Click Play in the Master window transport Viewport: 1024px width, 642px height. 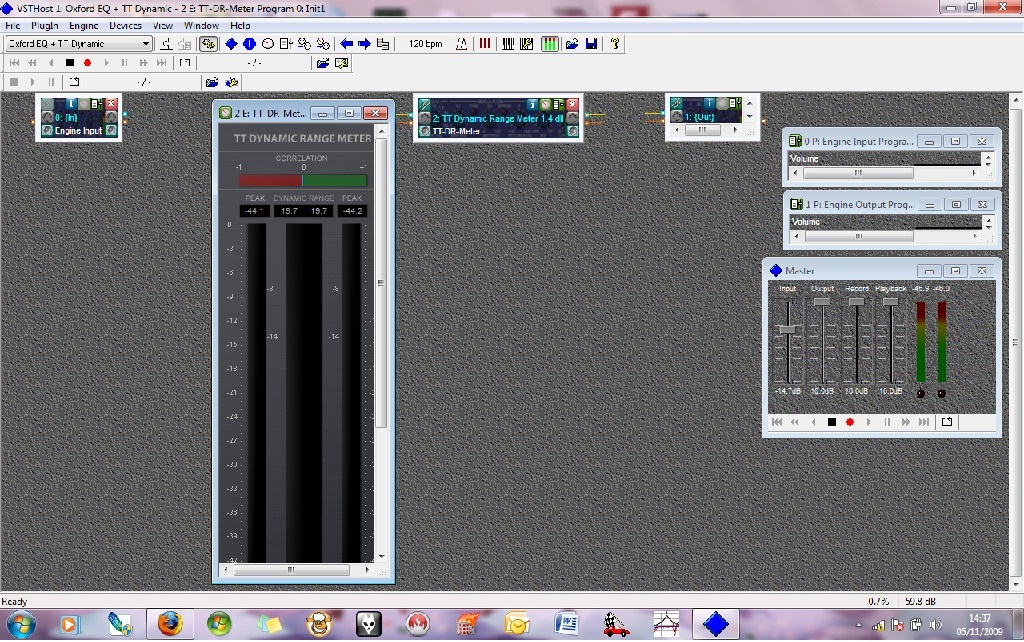coord(869,422)
